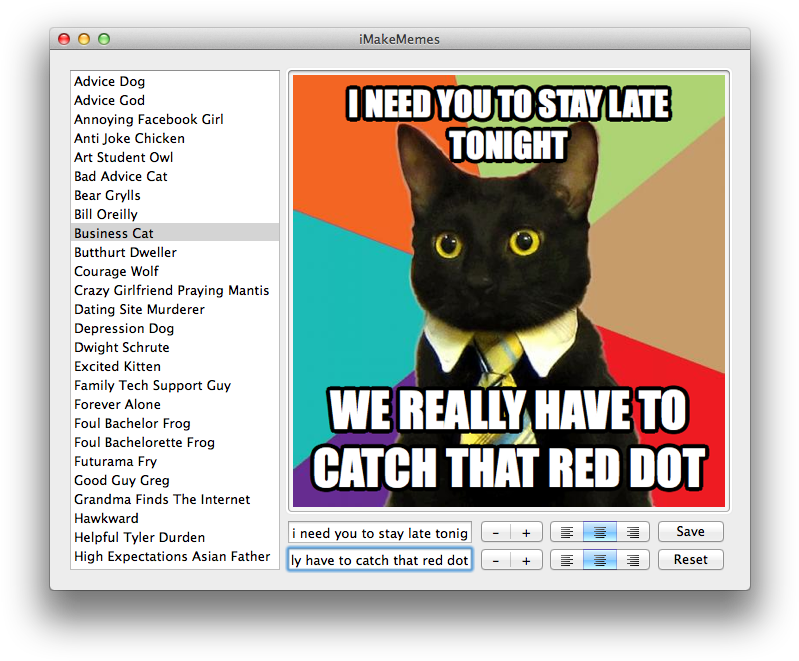Pick Crazy Girlfriend Praying Mantis
The image size is (799, 661).
point(175,290)
